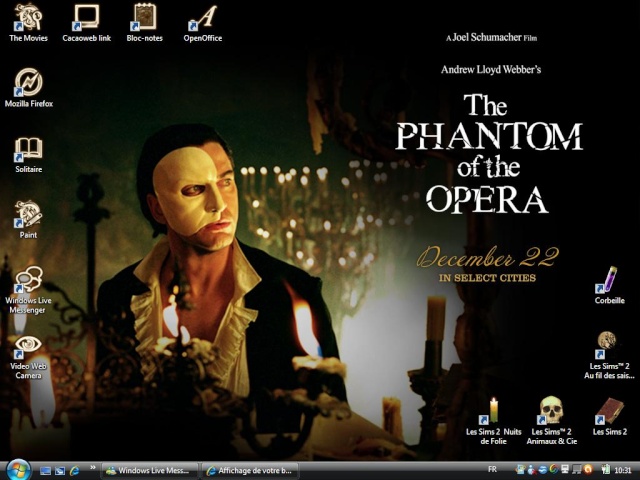Viewport: 640px width, 480px height.
Task: Open the Video Web Camera shortcut
Action: 28,356
